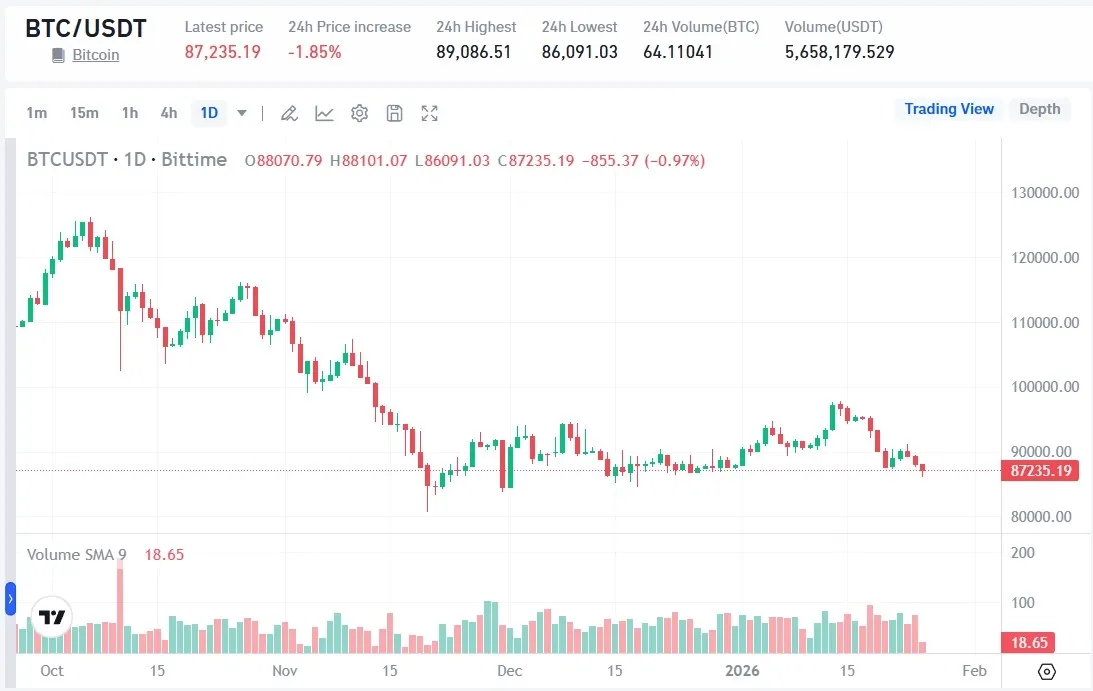Select the 1D timeframe
Image resolution: width=1093 pixels, height=691 pixels.
pyautogui.click(x=208, y=113)
